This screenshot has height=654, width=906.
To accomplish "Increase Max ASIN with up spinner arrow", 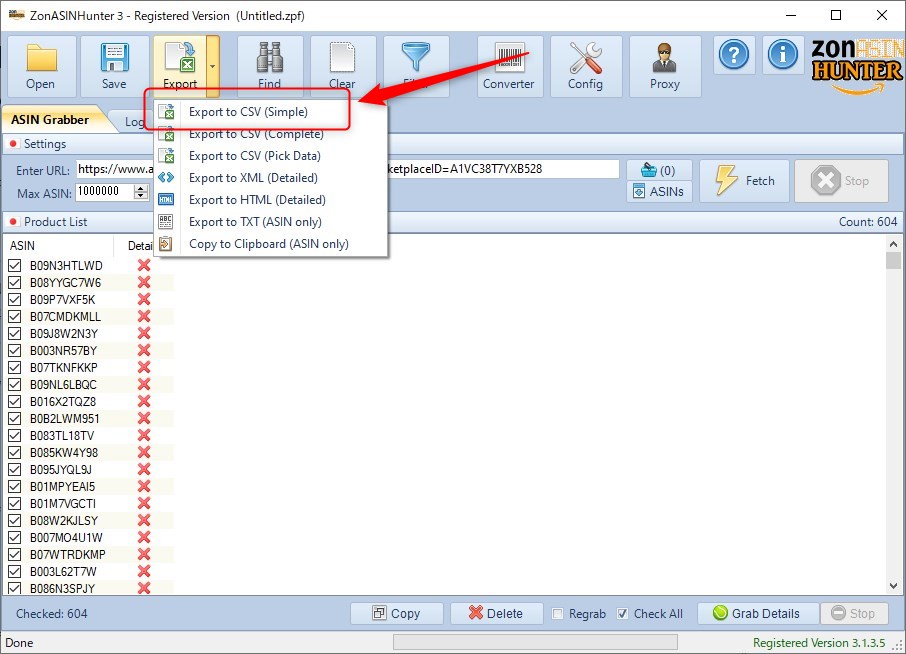I will click(142, 188).
